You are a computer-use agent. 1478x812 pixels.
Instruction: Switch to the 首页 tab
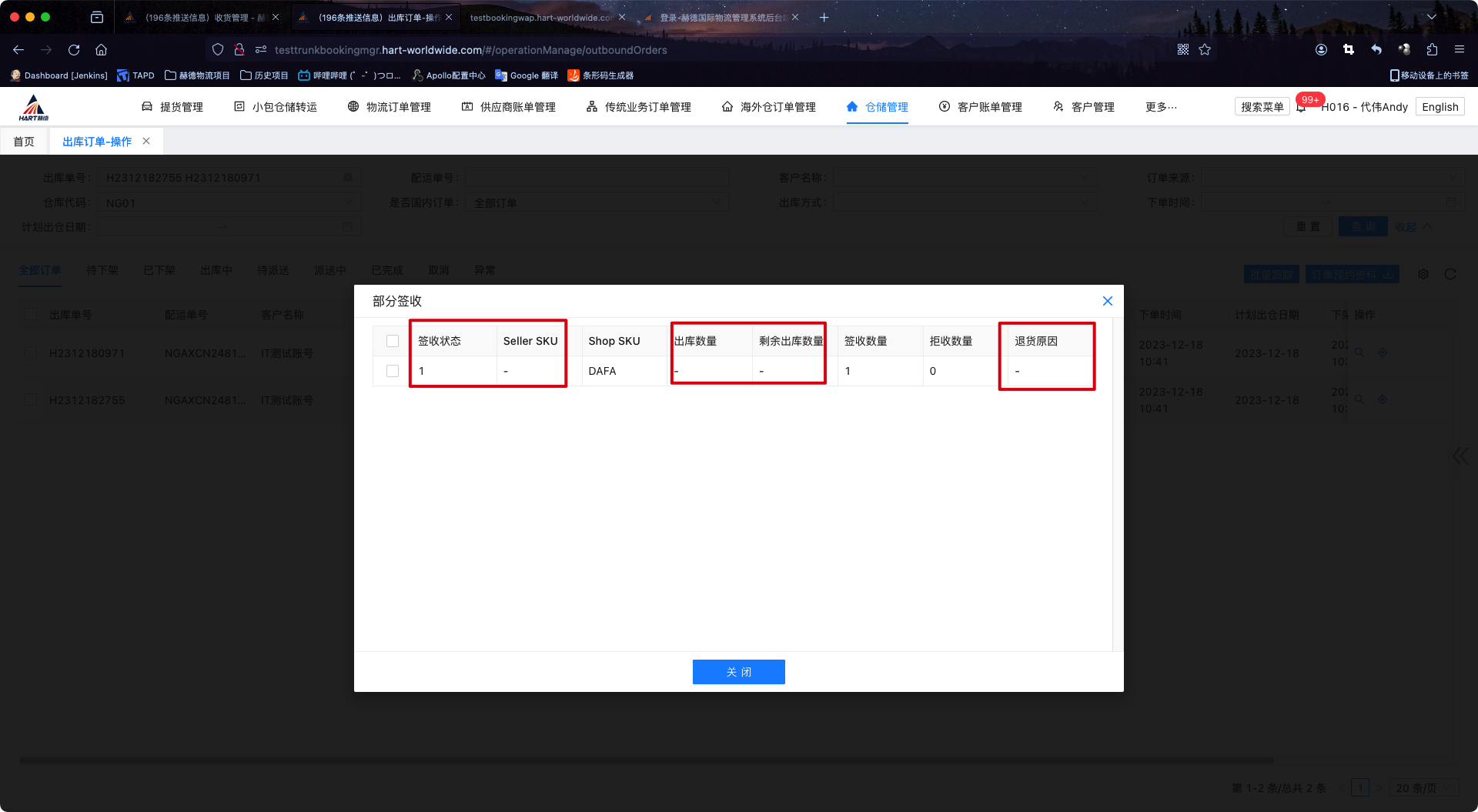tap(24, 142)
